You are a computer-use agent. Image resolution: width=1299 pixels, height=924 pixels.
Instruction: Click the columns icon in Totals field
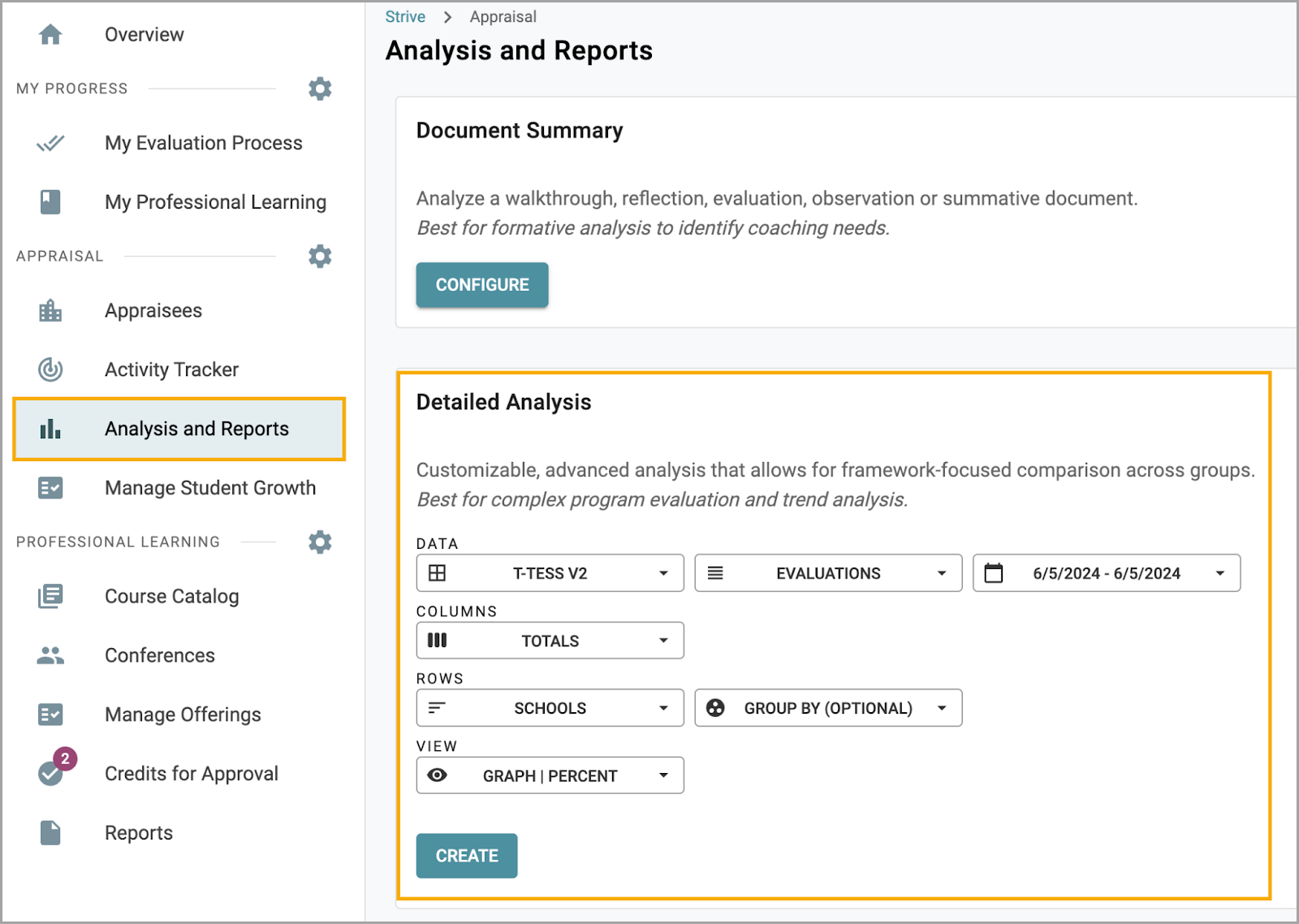coord(438,641)
